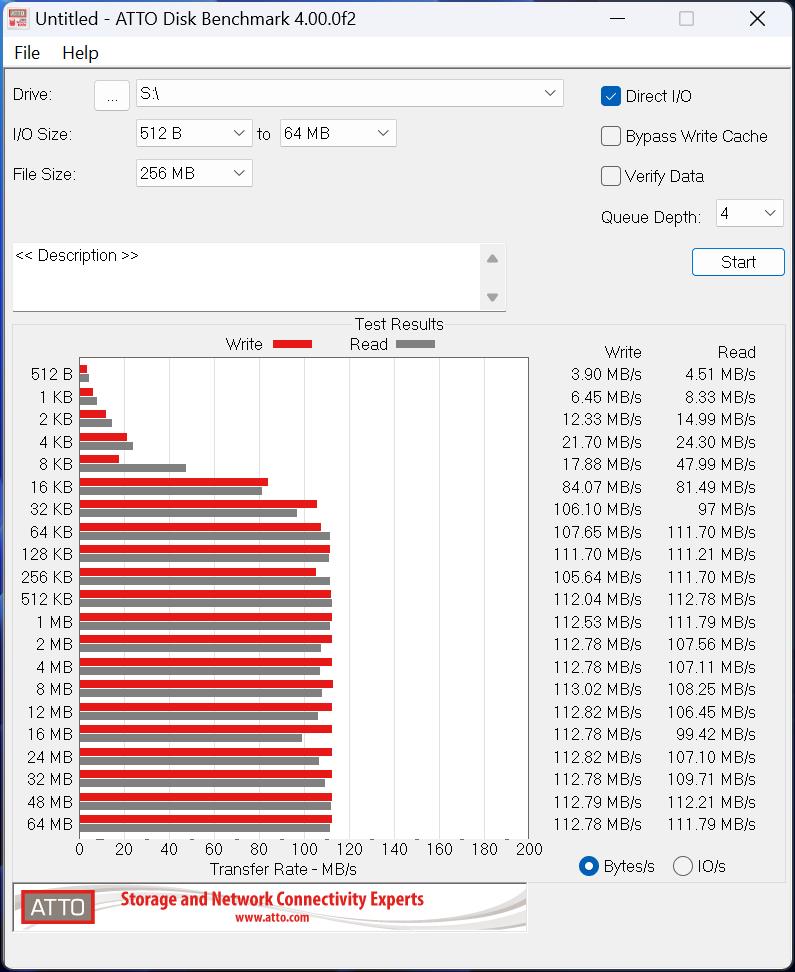
Task: Enable Bypass Write Cache checkbox
Action: click(x=611, y=136)
